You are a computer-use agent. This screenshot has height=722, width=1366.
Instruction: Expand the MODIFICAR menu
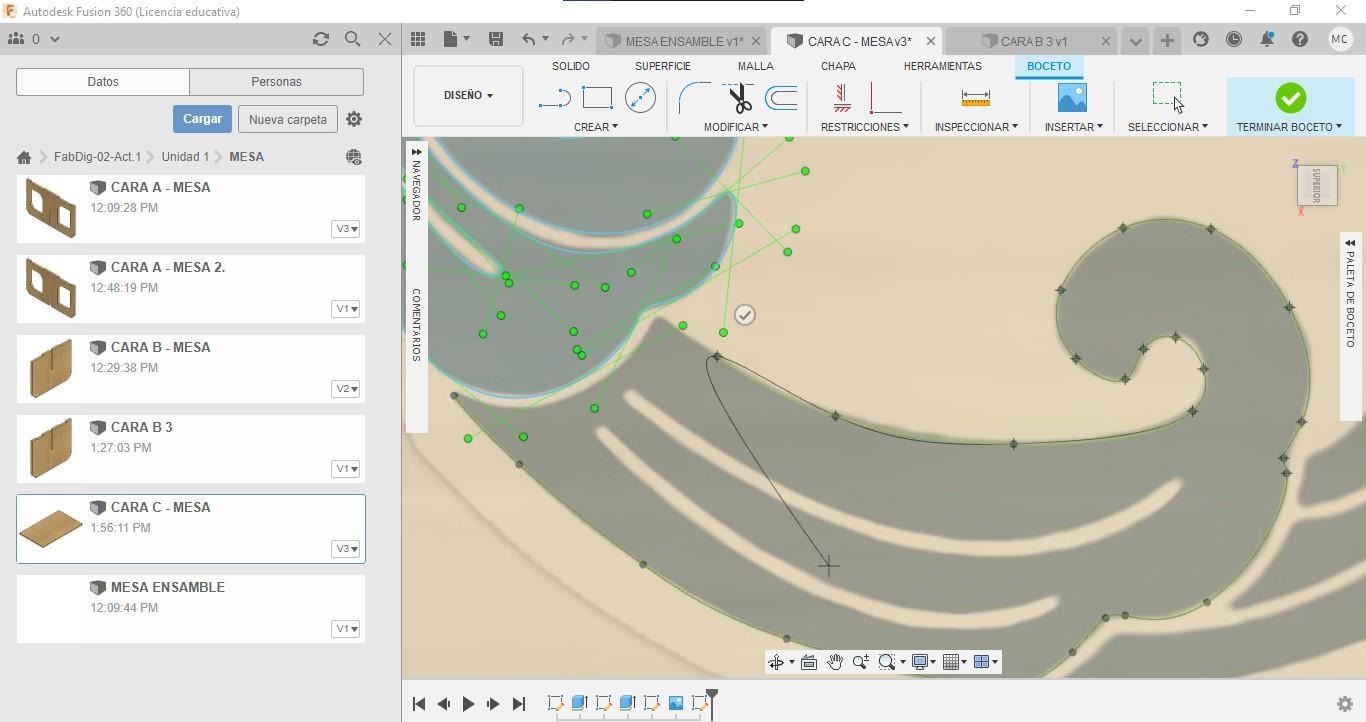[735, 127]
